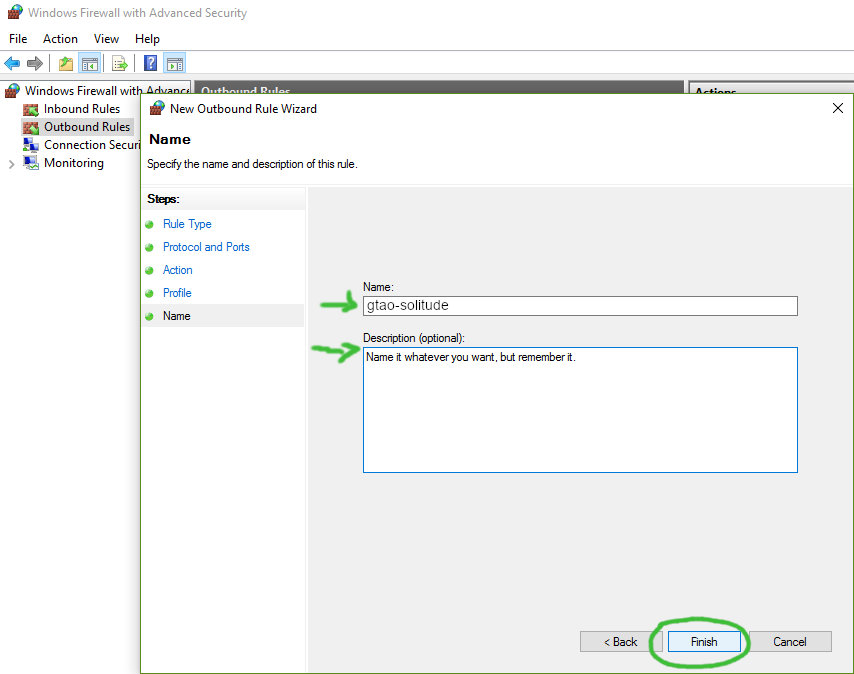854x674 pixels.
Task: Click the New Outbound Rule Wizard firewall icon
Action: tap(157, 108)
